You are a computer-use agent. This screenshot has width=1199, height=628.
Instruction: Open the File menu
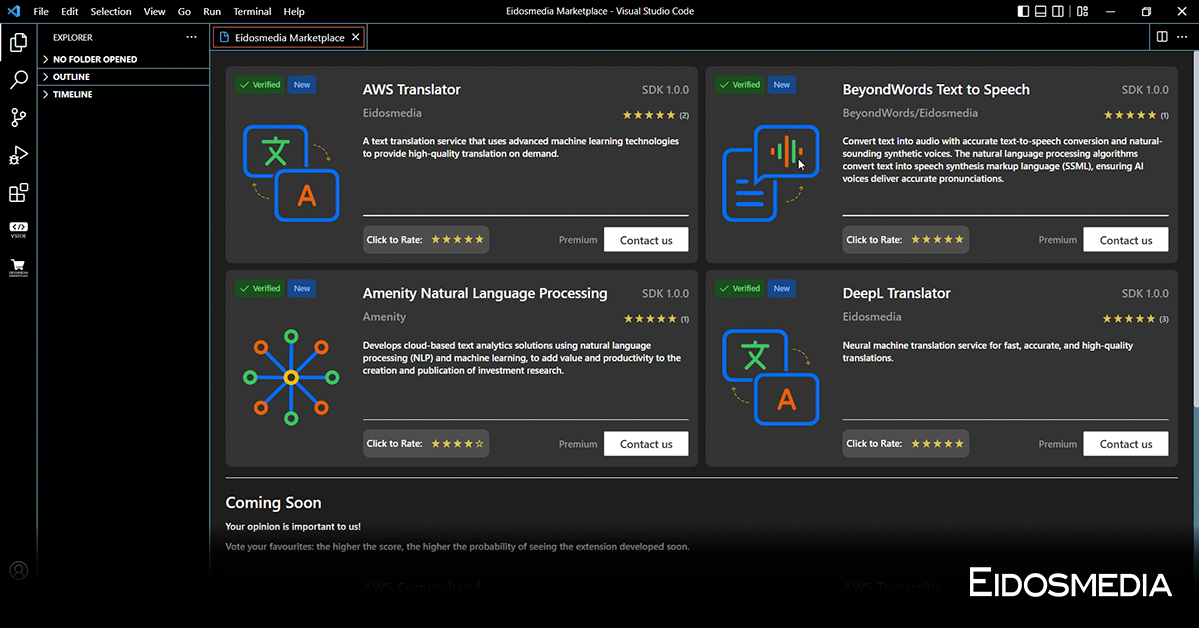click(41, 11)
